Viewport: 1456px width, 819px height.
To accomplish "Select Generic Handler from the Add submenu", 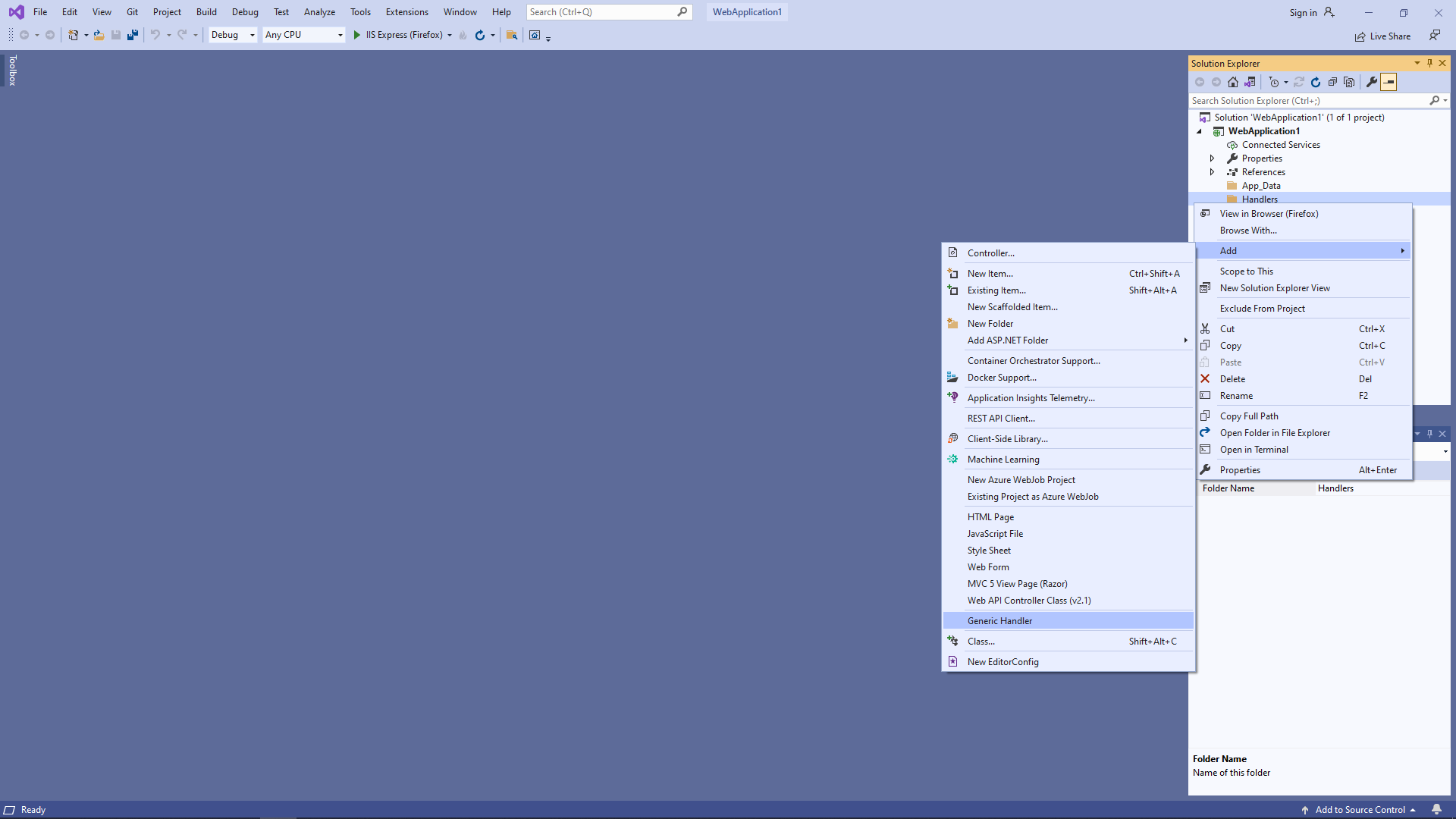I will point(999,620).
